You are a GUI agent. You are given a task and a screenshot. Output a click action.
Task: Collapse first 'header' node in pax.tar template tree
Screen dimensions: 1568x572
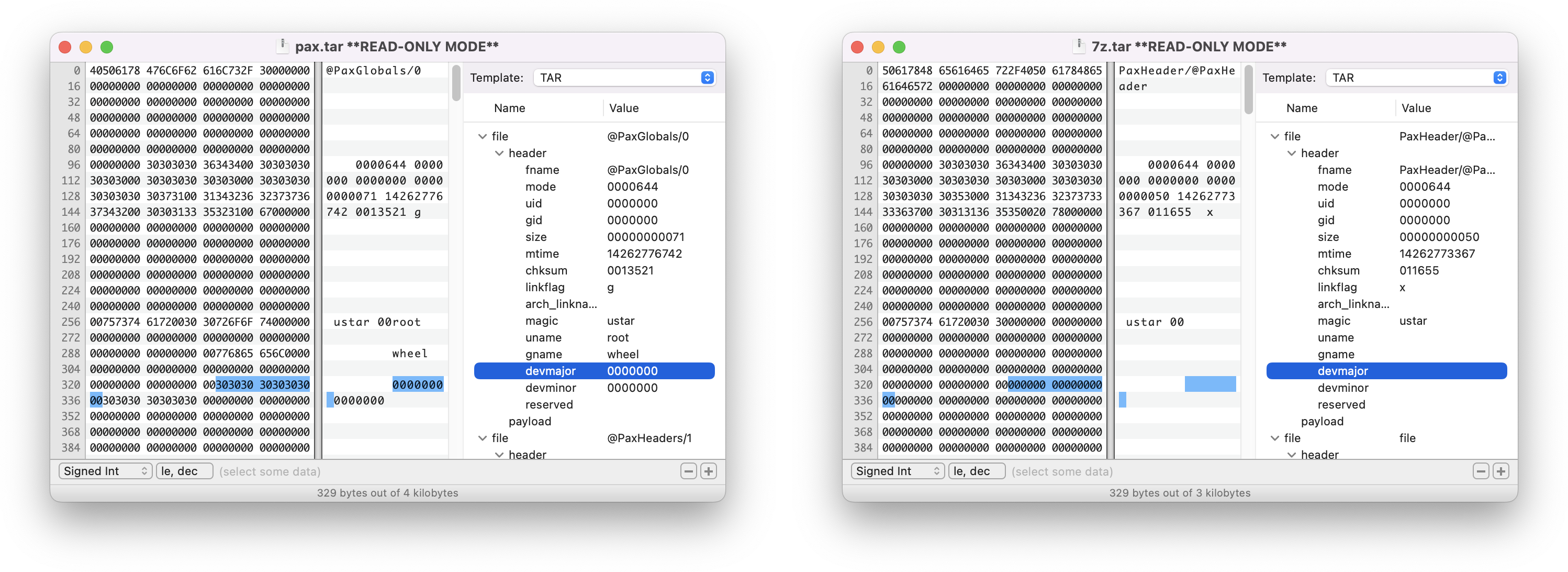pos(499,153)
